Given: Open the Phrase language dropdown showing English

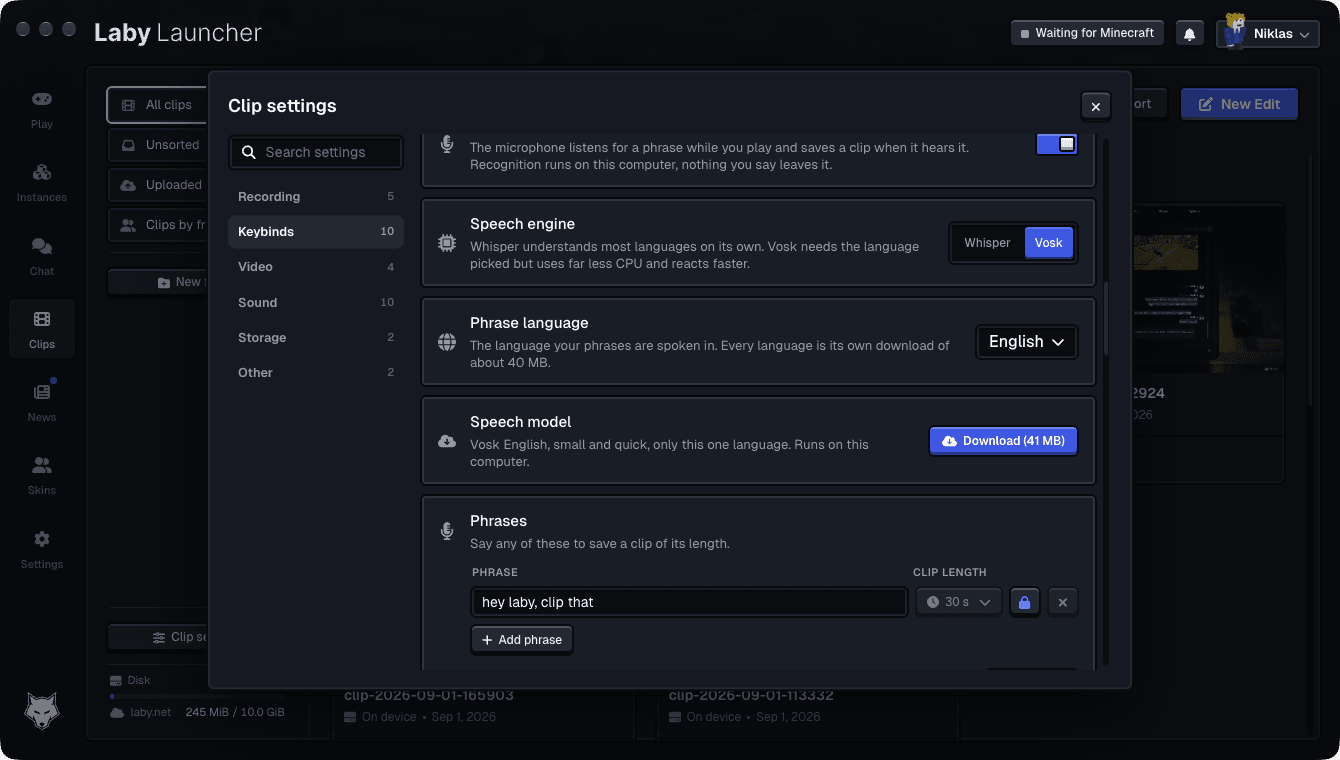Looking at the screenshot, I should (x=1027, y=342).
